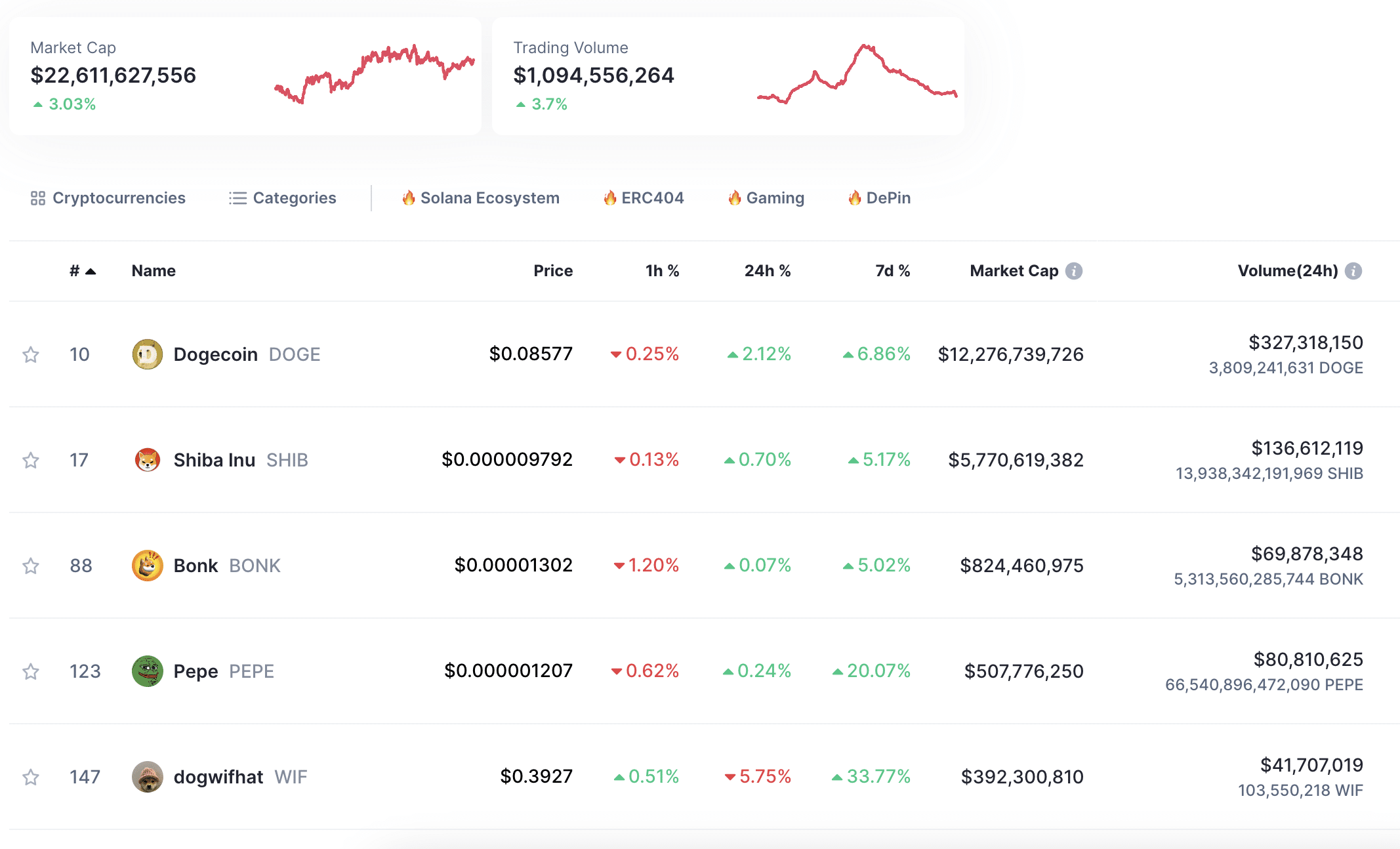Screen dimensions: 1400x849
Task: Click the dogwifhat price $0.3927
Action: coord(537,777)
